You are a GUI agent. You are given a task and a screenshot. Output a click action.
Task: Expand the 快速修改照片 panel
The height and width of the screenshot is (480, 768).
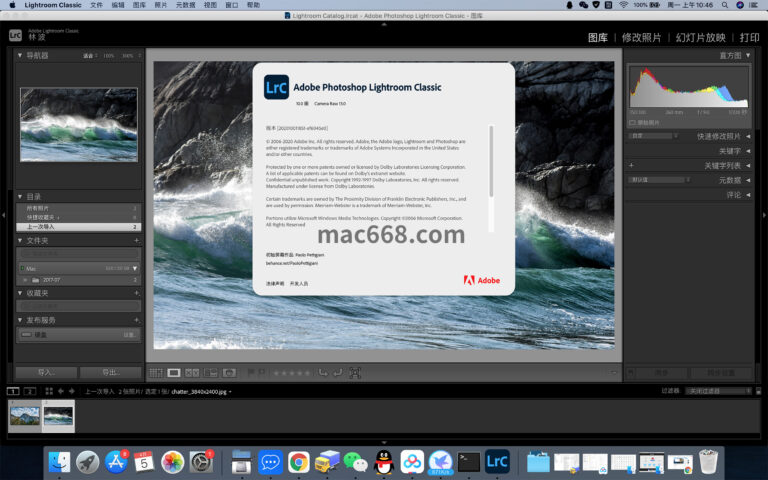[x=748, y=136]
